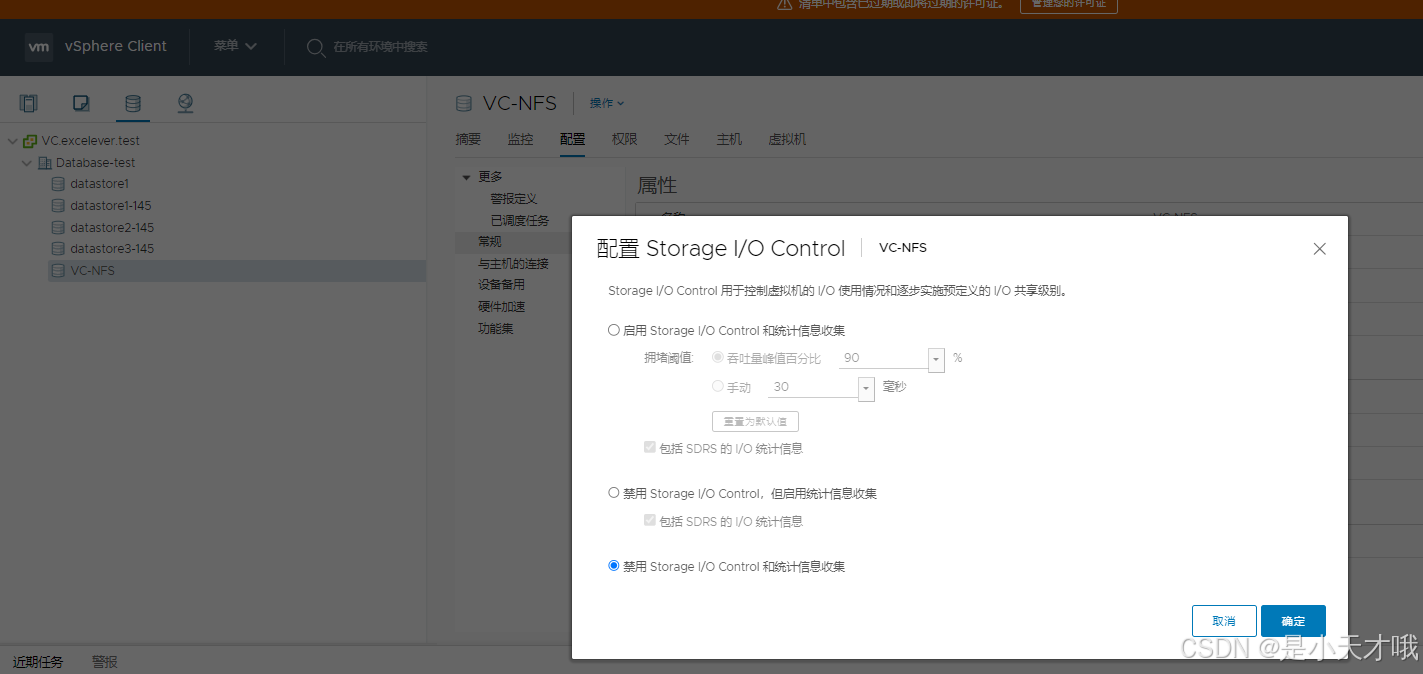Select 已调度任务 in config menu
Screen dimensions: 1423x674
click(x=520, y=220)
